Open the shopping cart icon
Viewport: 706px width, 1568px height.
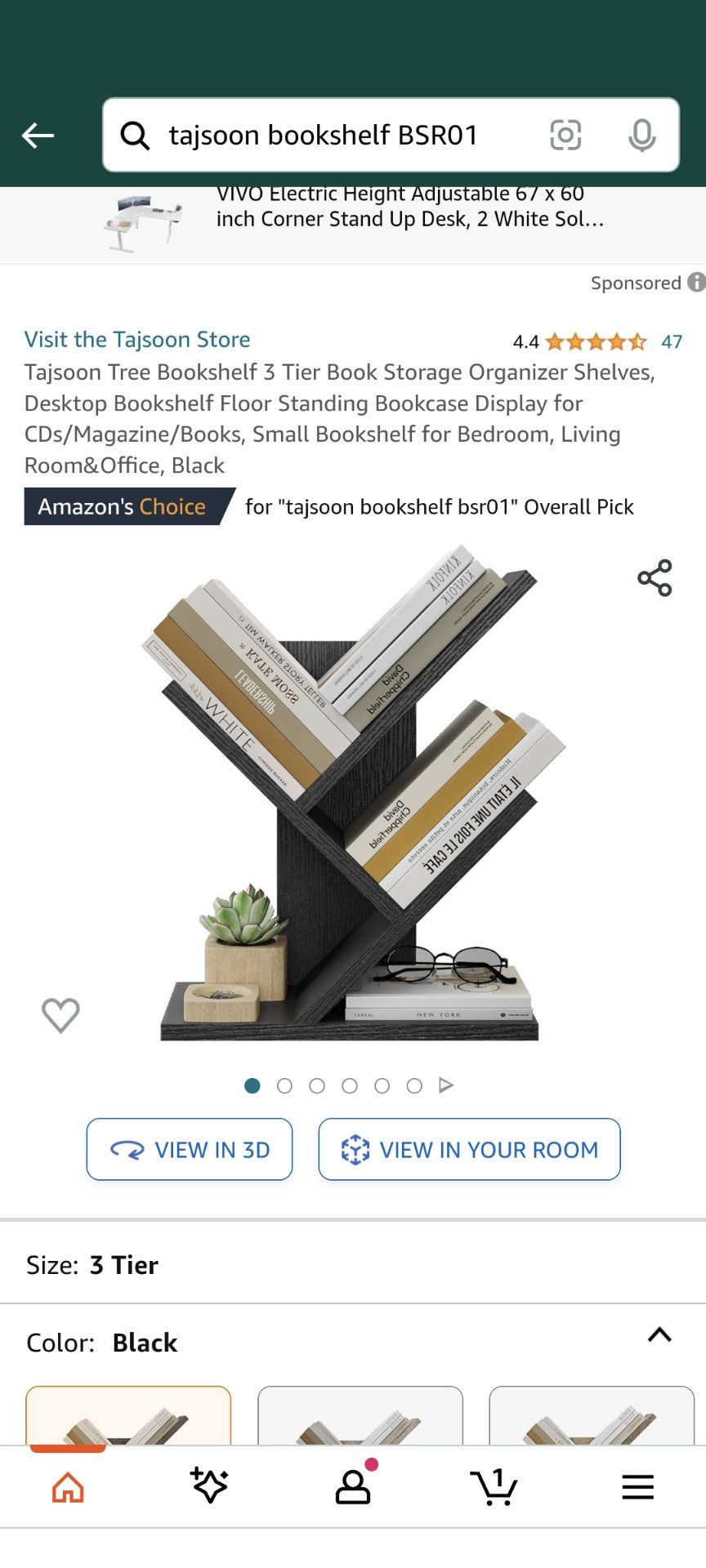494,1486
